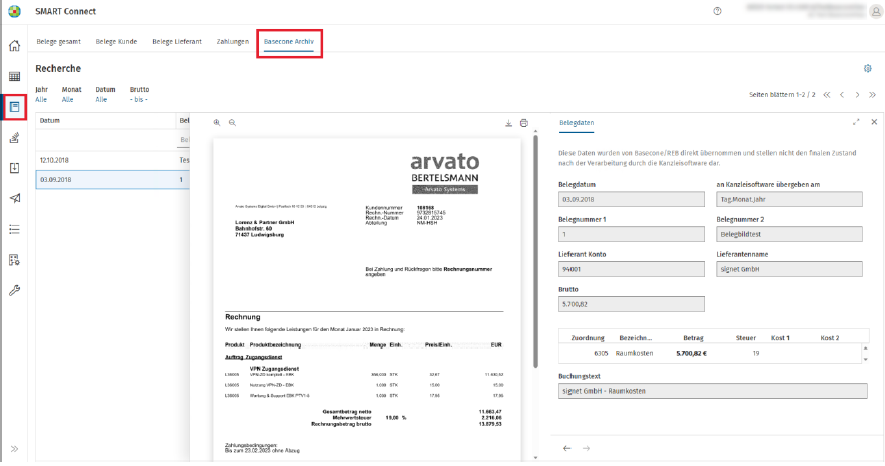Screen dimensions: 885x466
Task: Click the Brutto amount field
Action: tap(631, 304)
